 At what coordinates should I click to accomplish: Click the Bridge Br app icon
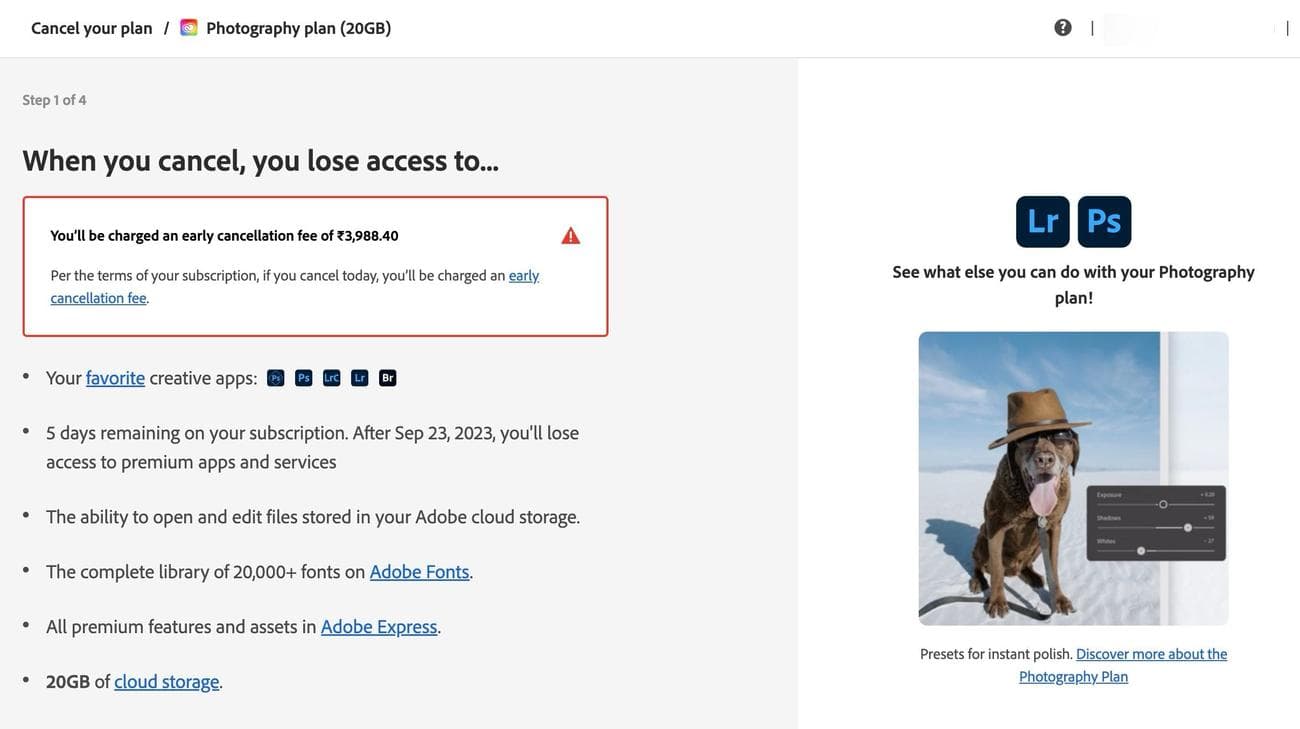pyautogui.click(x=388, y=378)
